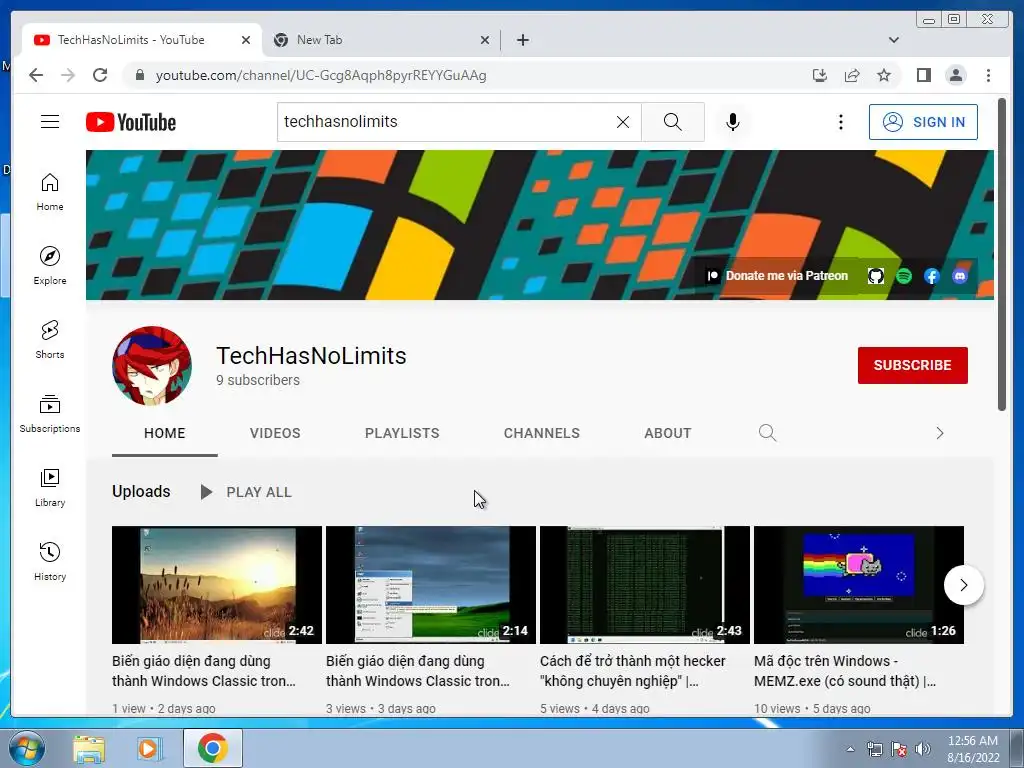
Task: Share this page via the share icon
Action: tap(852, 75)
